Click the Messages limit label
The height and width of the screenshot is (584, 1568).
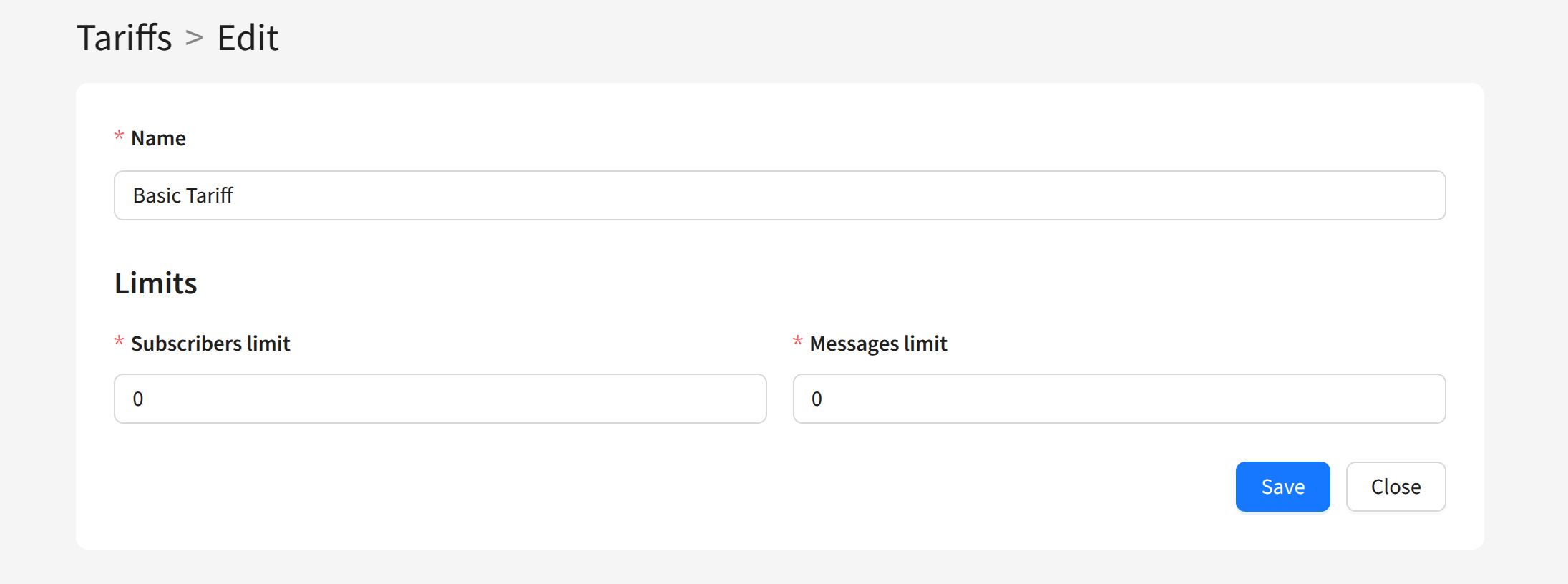point(878,344)
